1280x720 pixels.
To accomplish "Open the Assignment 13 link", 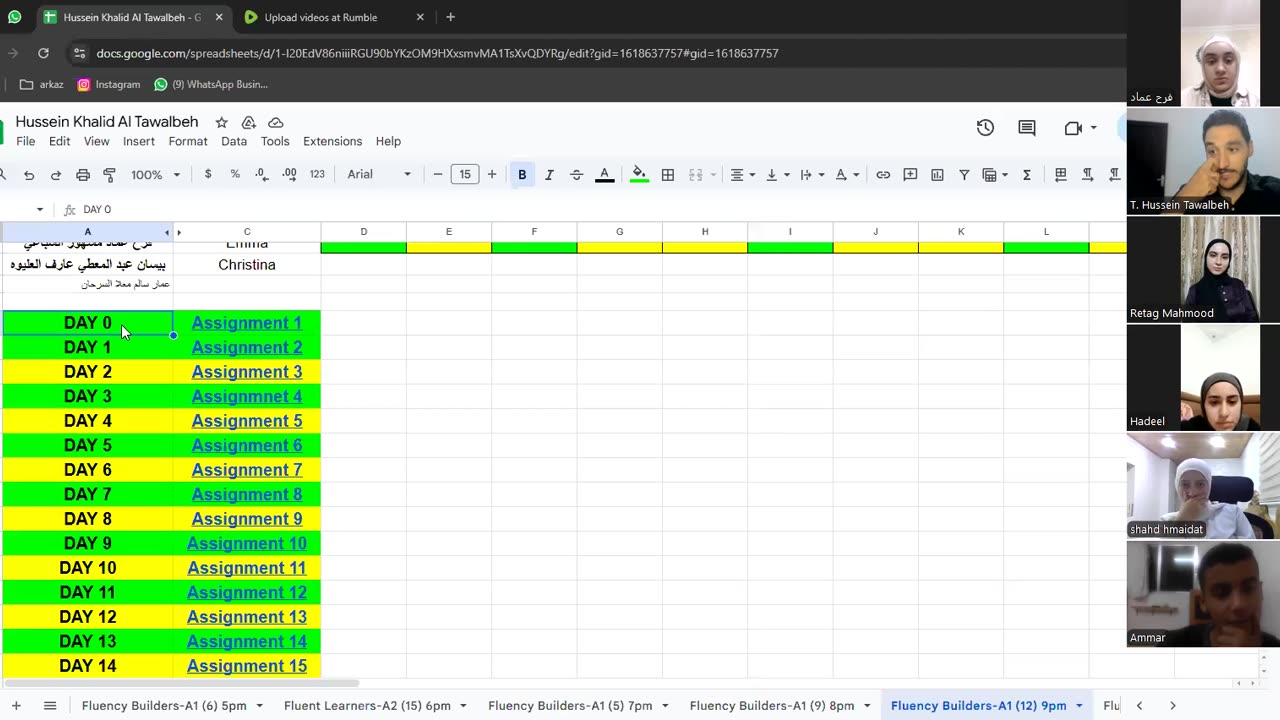I will coord(247,617).
